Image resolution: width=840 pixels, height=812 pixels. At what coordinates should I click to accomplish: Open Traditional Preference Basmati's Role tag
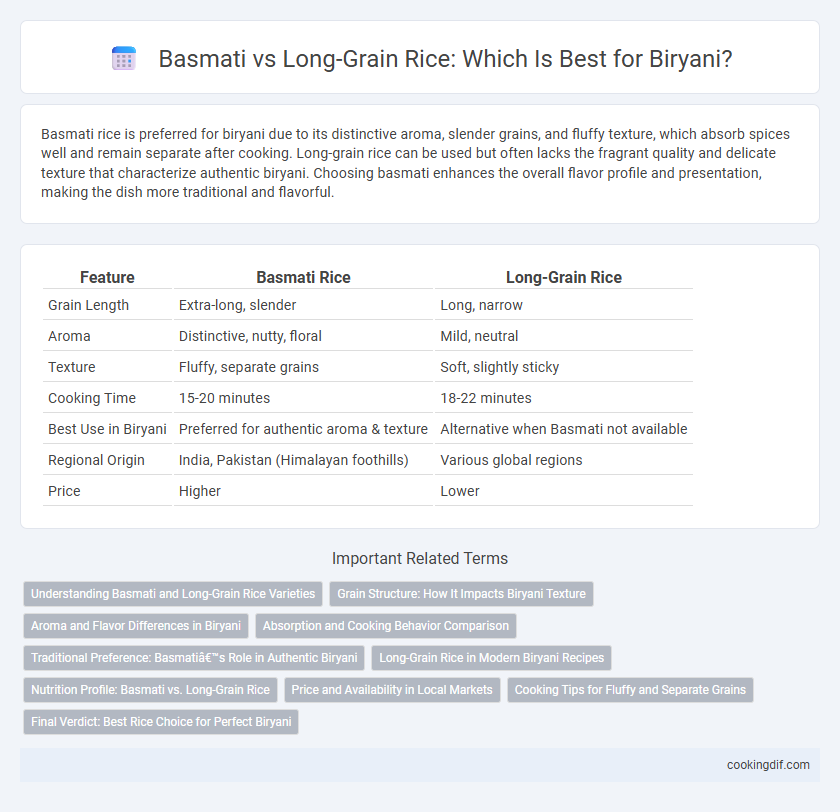point(194,658)
